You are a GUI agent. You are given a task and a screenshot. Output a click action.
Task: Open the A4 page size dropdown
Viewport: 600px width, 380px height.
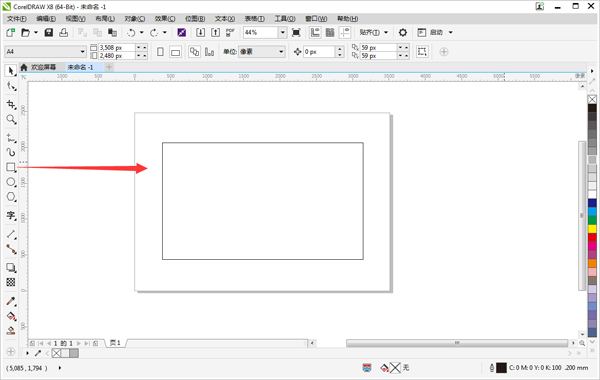[83, 52]
